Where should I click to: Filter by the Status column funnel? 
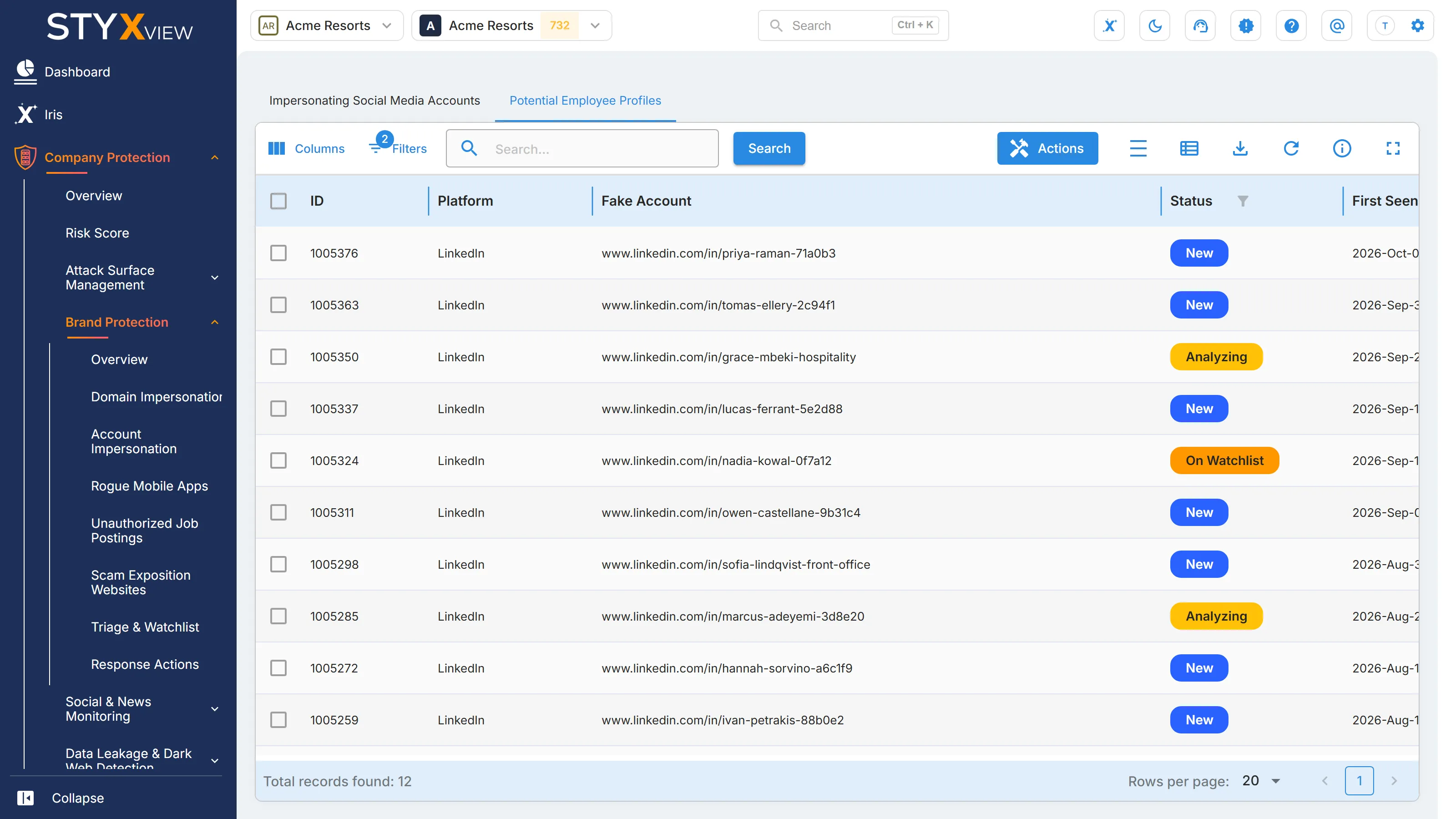1242,201
